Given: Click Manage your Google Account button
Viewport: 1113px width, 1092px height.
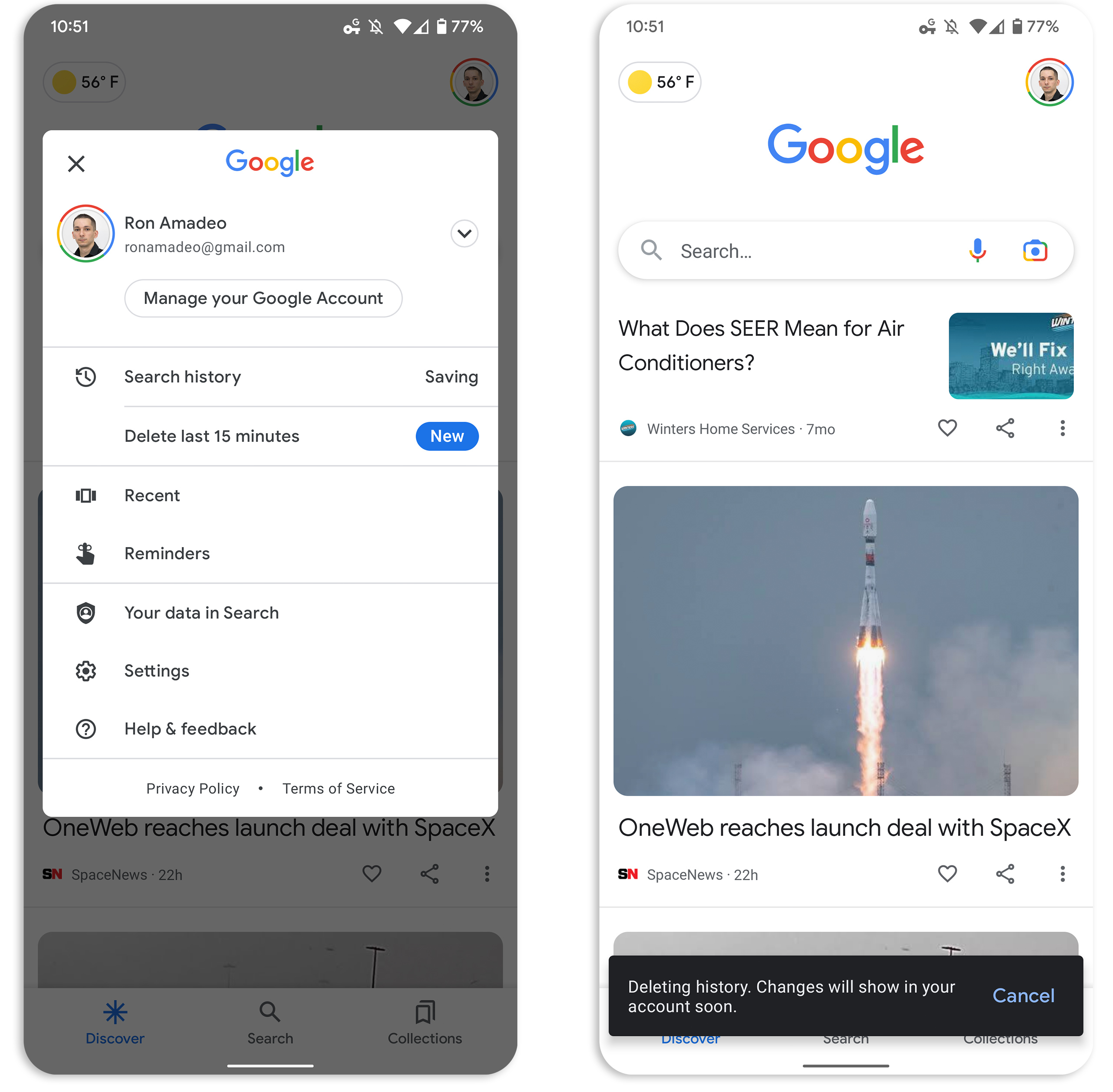Looking at the screenshot, I should click(263, 298).
